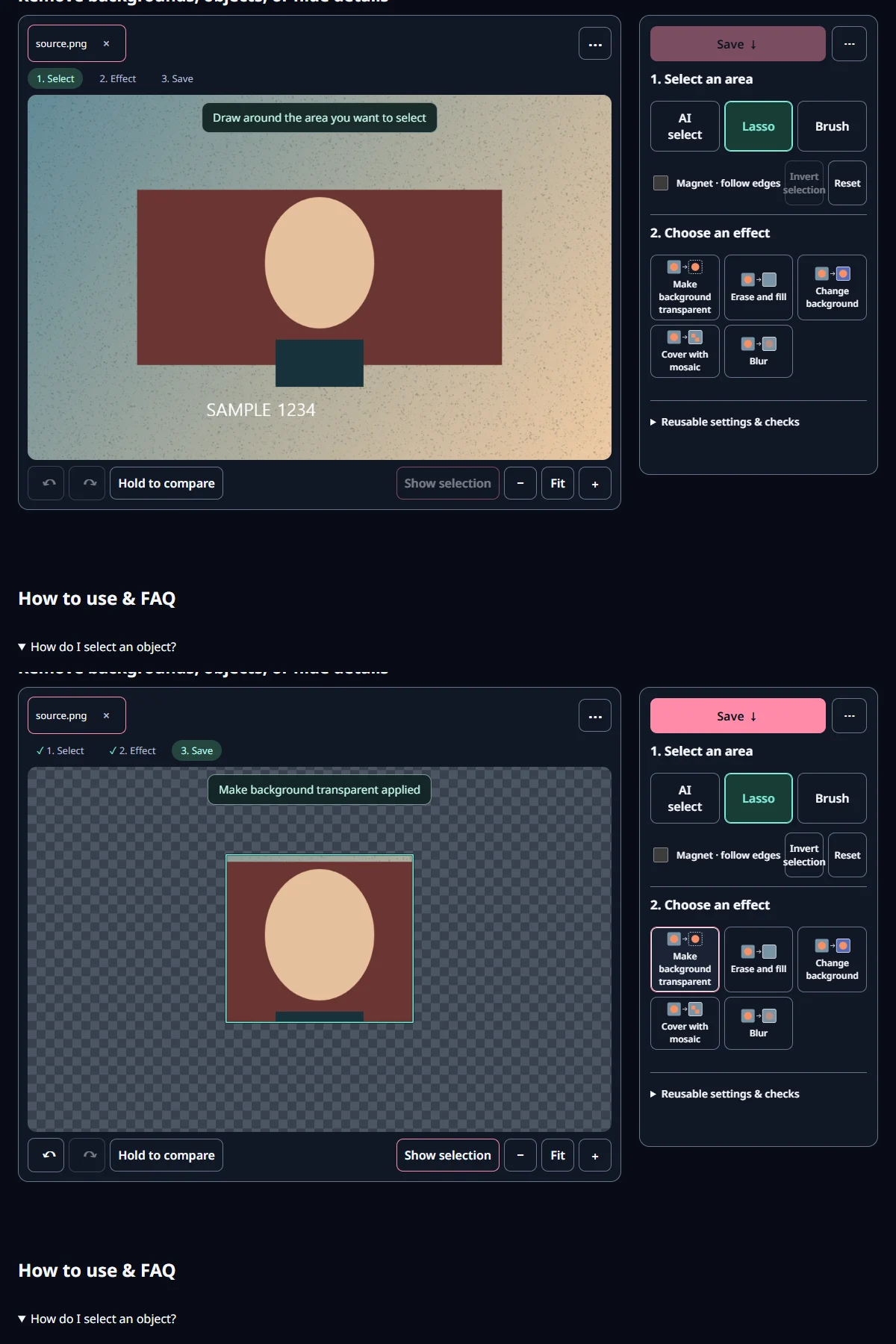The height and width of the screenshot is (1344, 896).
Task: Open ellipsis menu beside upper Save button
Action: 850,44
